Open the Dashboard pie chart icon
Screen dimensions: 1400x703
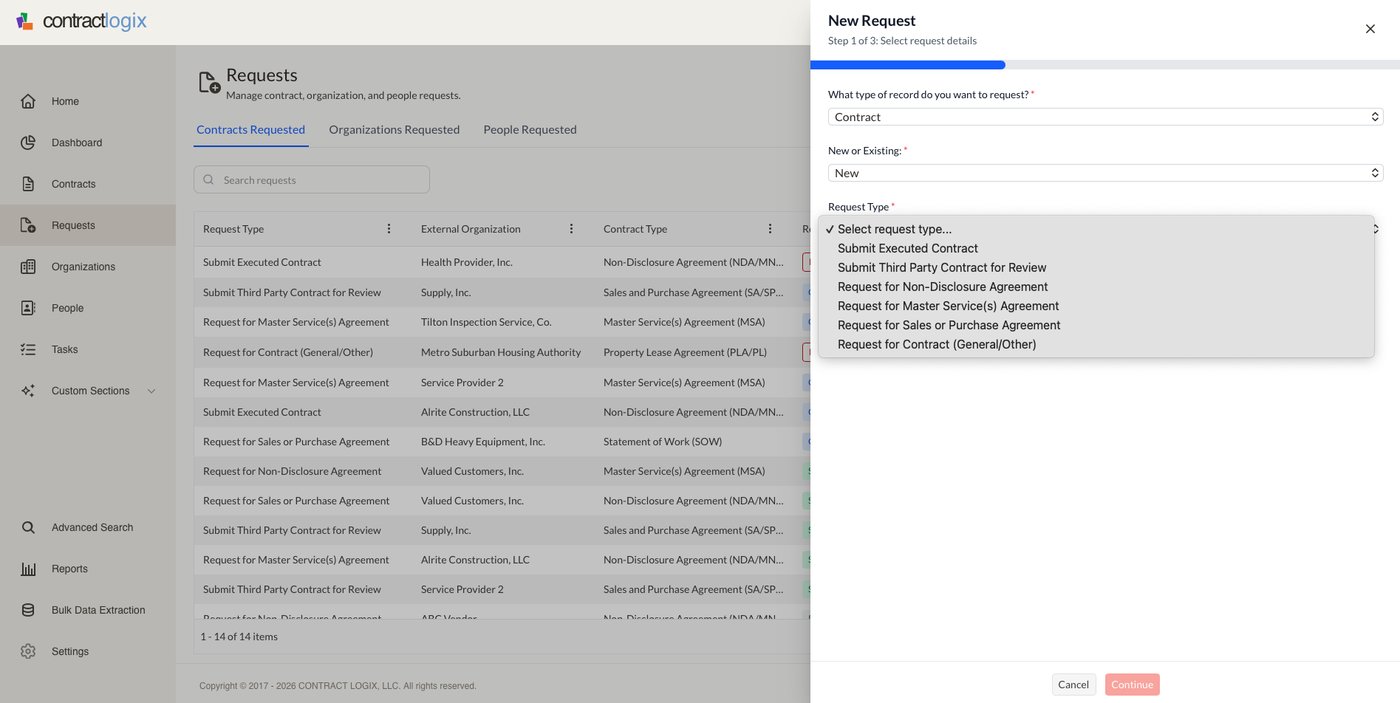(28, 143)
